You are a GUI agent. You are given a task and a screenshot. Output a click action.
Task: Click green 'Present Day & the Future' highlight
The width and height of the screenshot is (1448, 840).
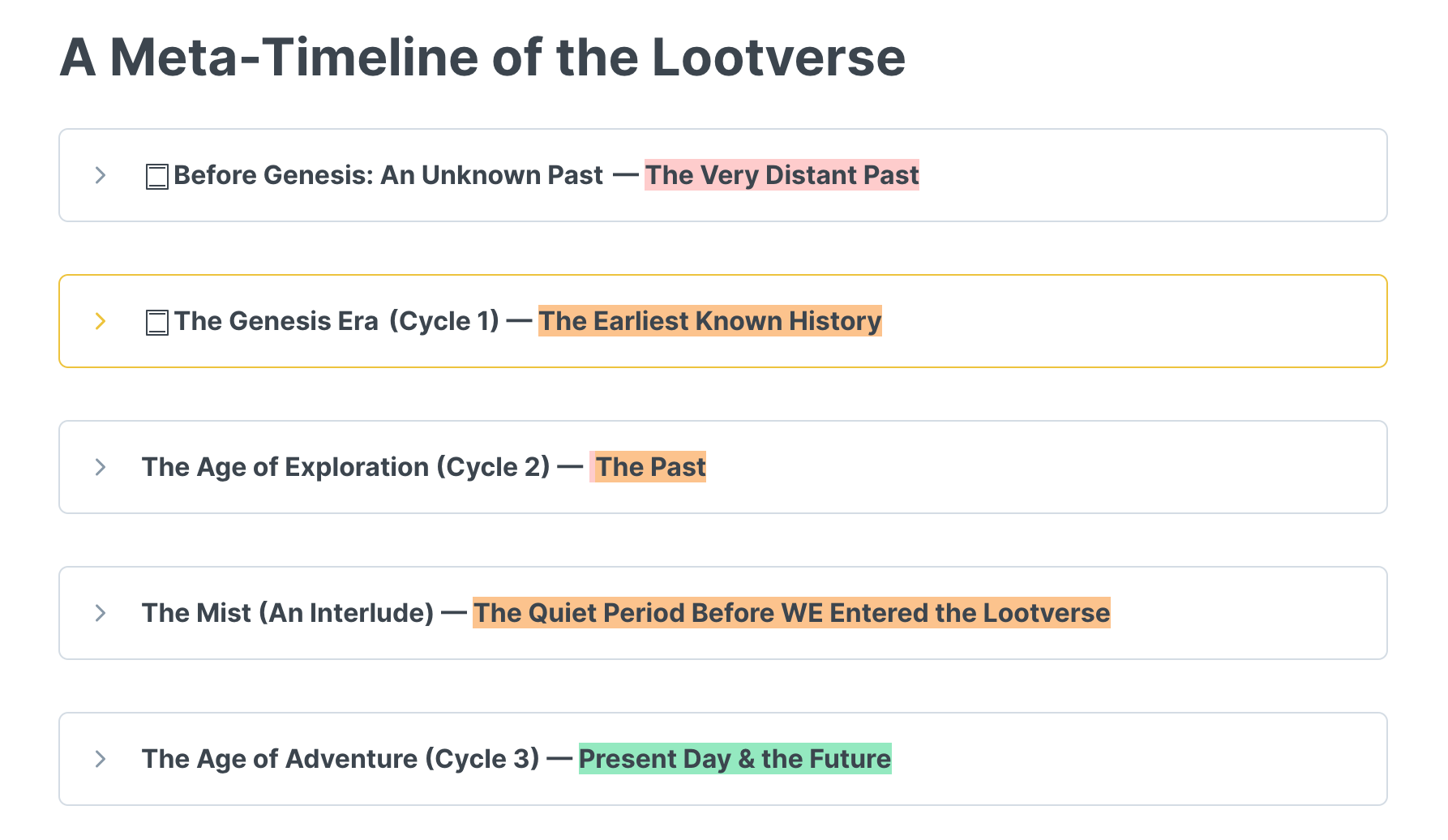click(735, 759)
